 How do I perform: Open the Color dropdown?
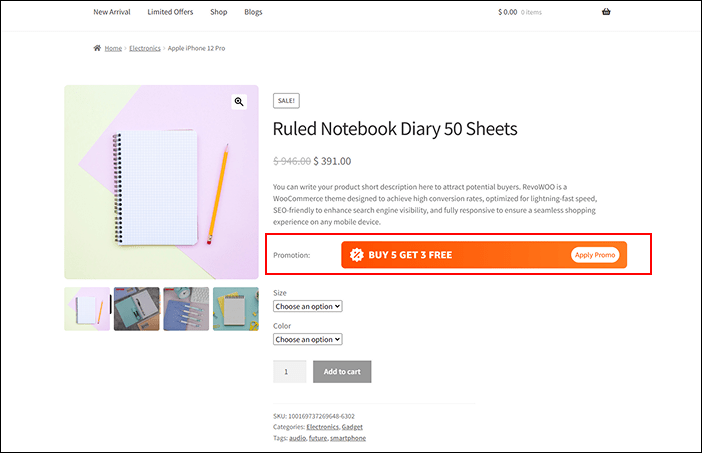(308, 339)
